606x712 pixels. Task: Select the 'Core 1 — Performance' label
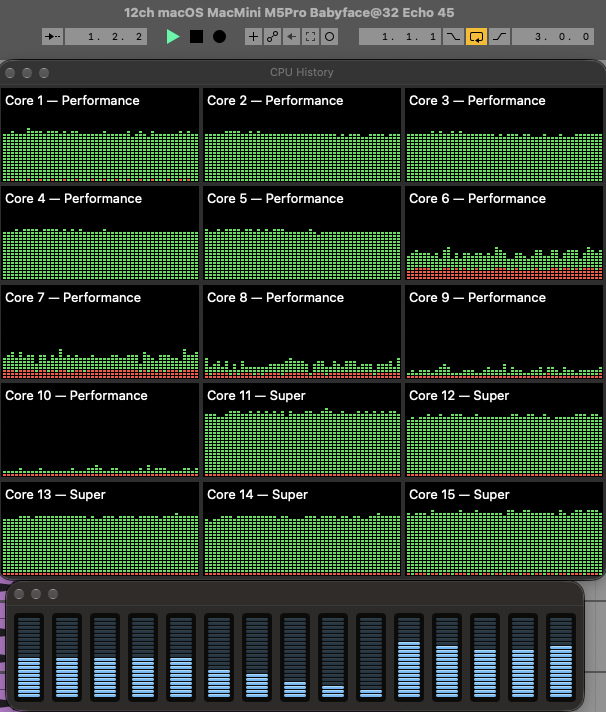coord(72,100)
